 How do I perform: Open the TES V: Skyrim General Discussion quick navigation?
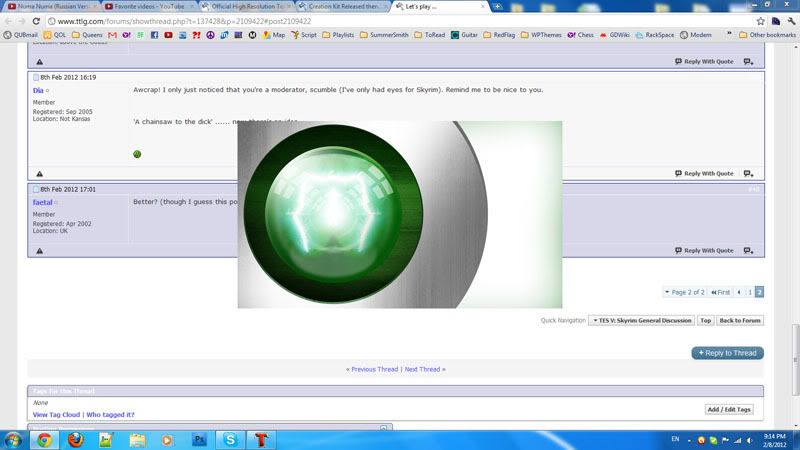click(641, 320)
